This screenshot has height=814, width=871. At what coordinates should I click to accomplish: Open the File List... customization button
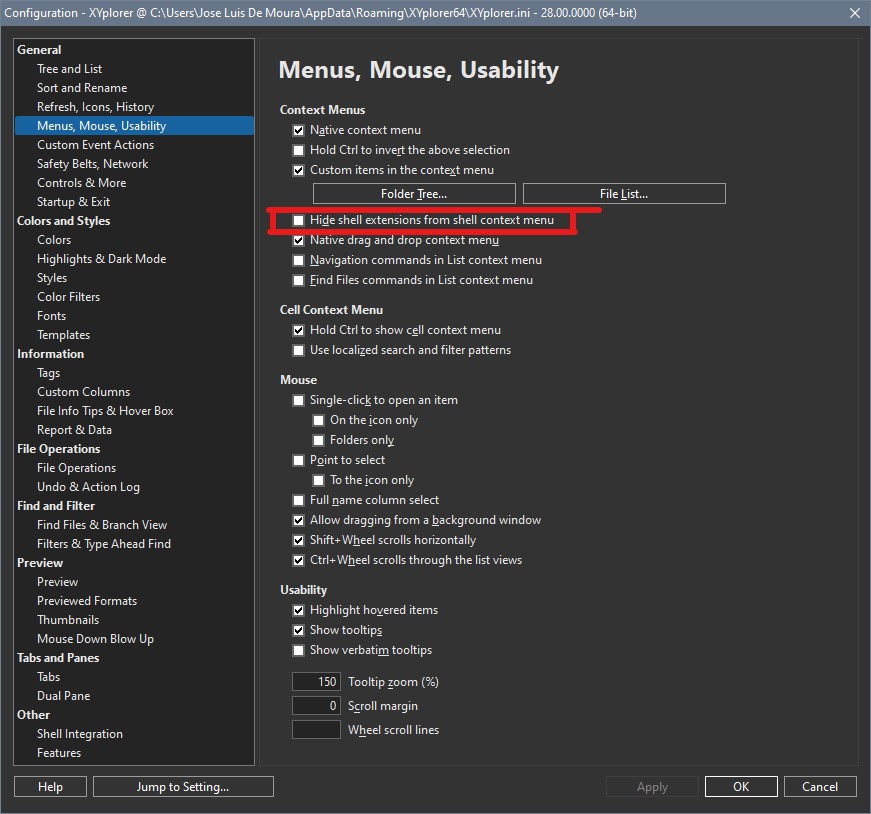coord(624,194)
